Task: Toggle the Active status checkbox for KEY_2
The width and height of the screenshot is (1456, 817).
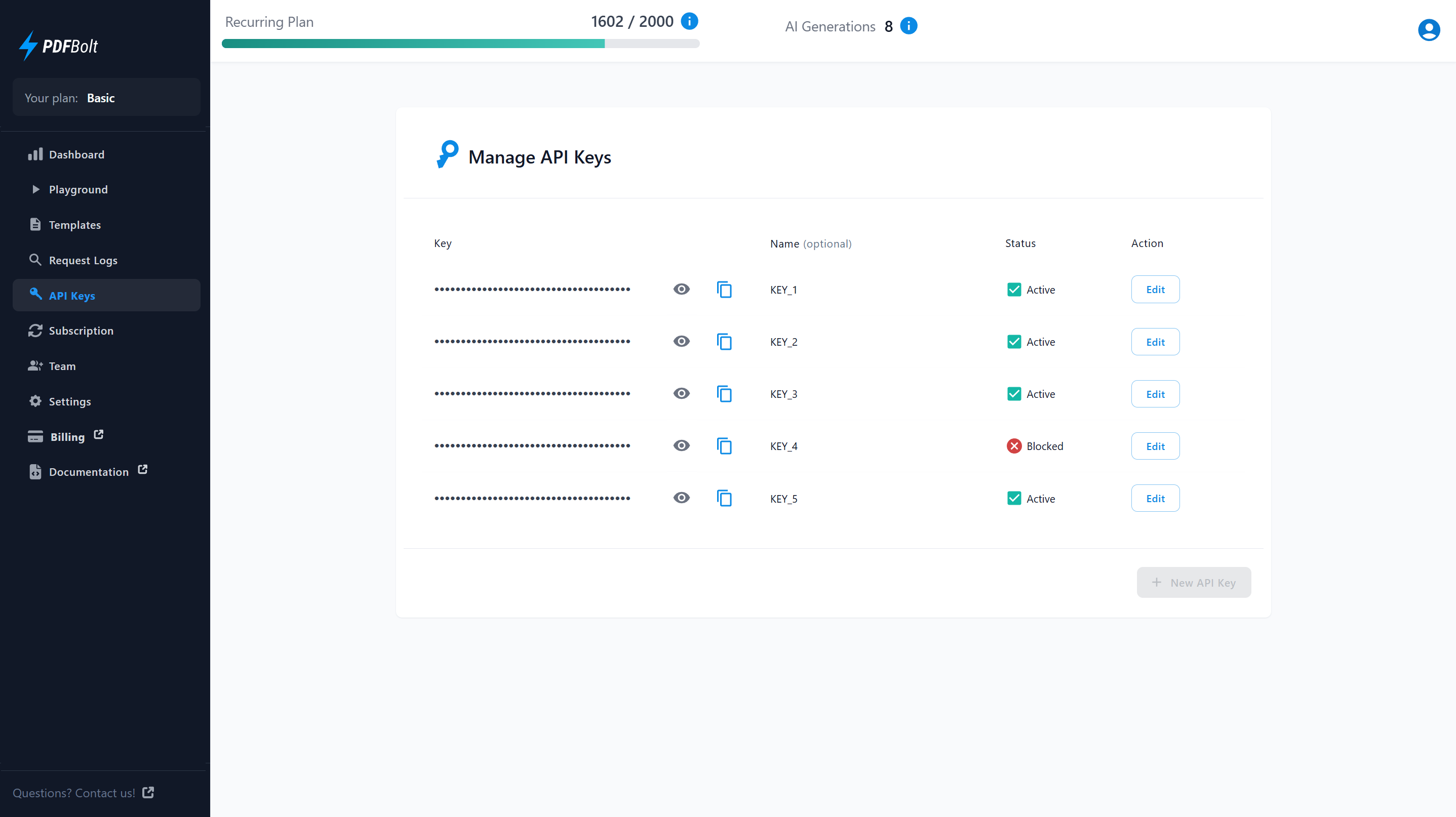Action: (1014, 341)
